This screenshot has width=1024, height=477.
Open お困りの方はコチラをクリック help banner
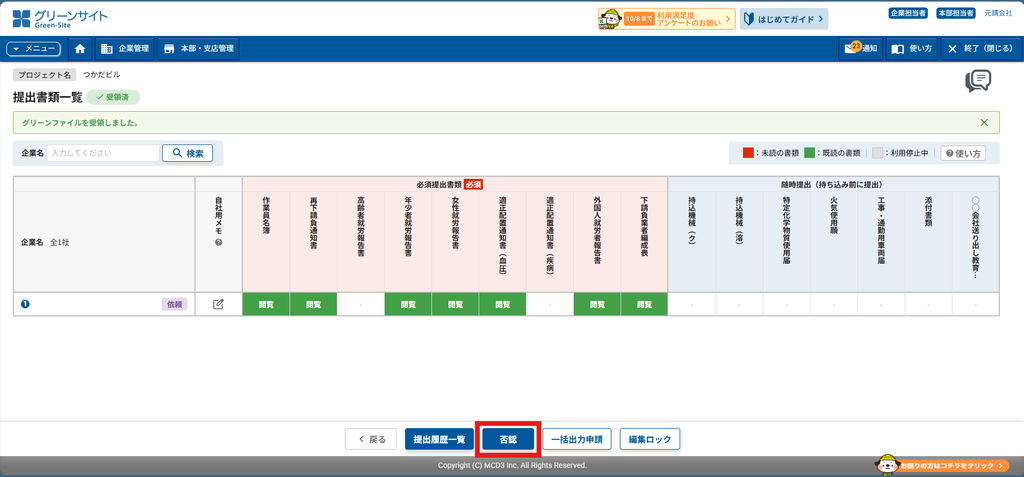(942, 465)
